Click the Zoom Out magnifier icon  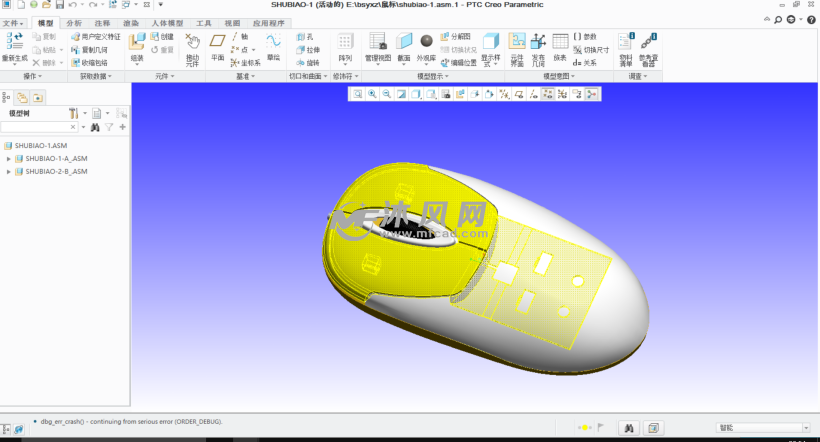tap(386, 94)
